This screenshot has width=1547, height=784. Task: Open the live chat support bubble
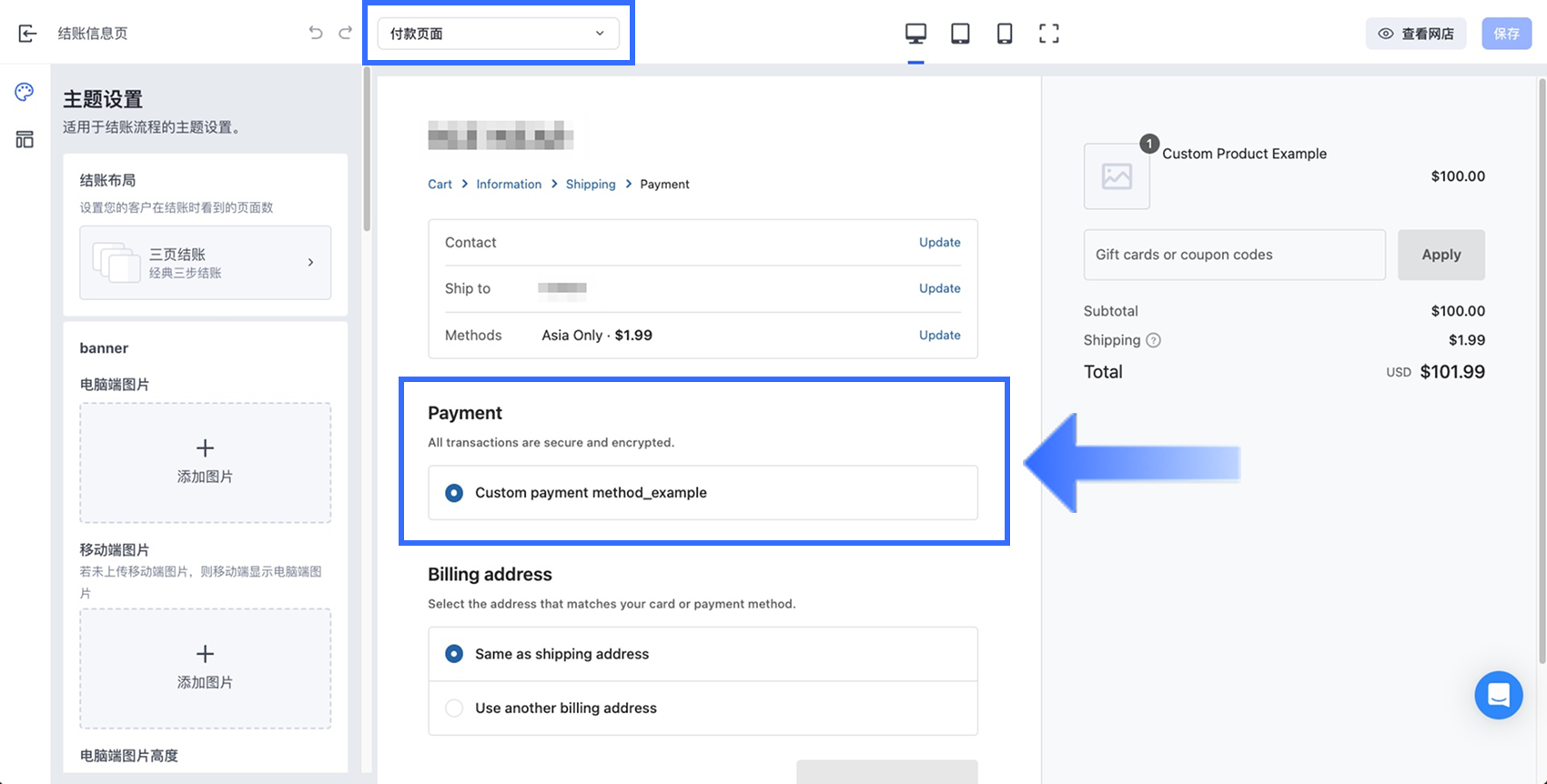[x=1499, y=695]
